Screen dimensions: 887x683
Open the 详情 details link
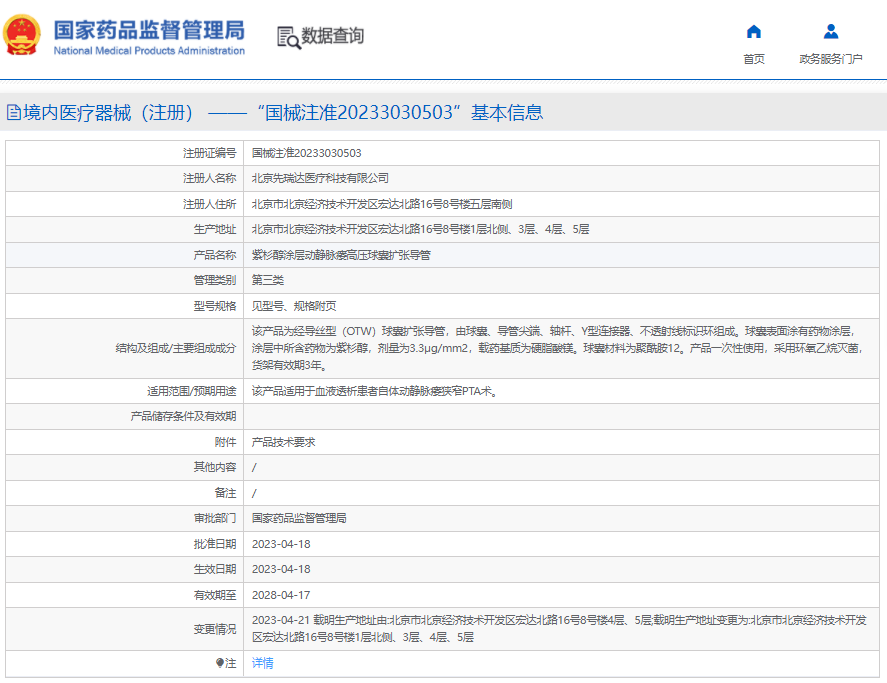(x=262, y=663)
